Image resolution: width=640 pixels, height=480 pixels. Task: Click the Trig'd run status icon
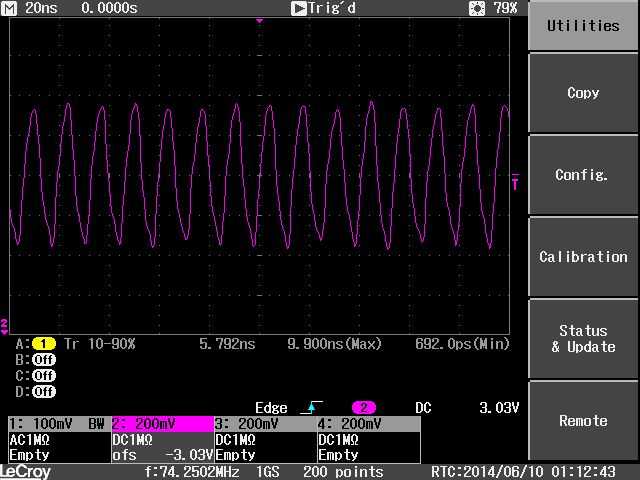tap(299, 8)
